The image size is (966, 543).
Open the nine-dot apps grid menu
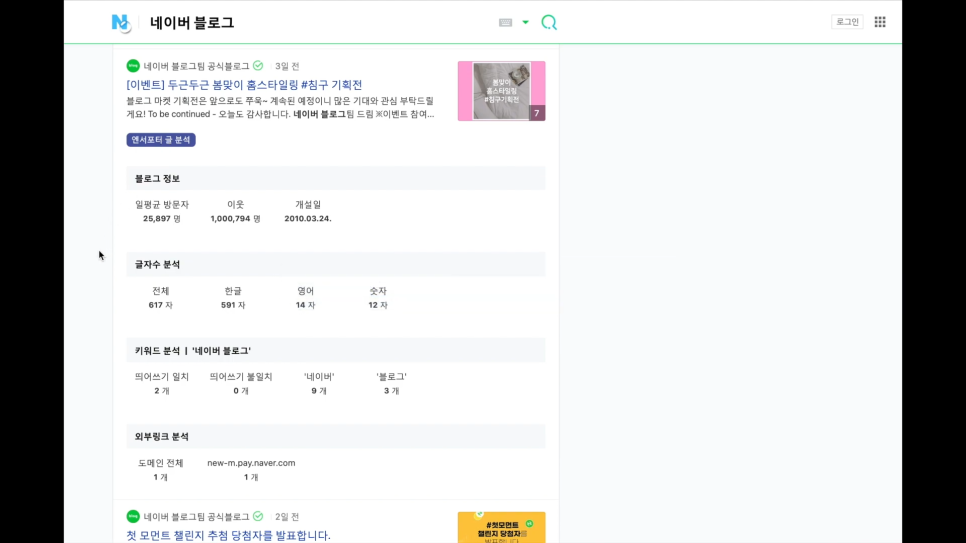[880, 22]
